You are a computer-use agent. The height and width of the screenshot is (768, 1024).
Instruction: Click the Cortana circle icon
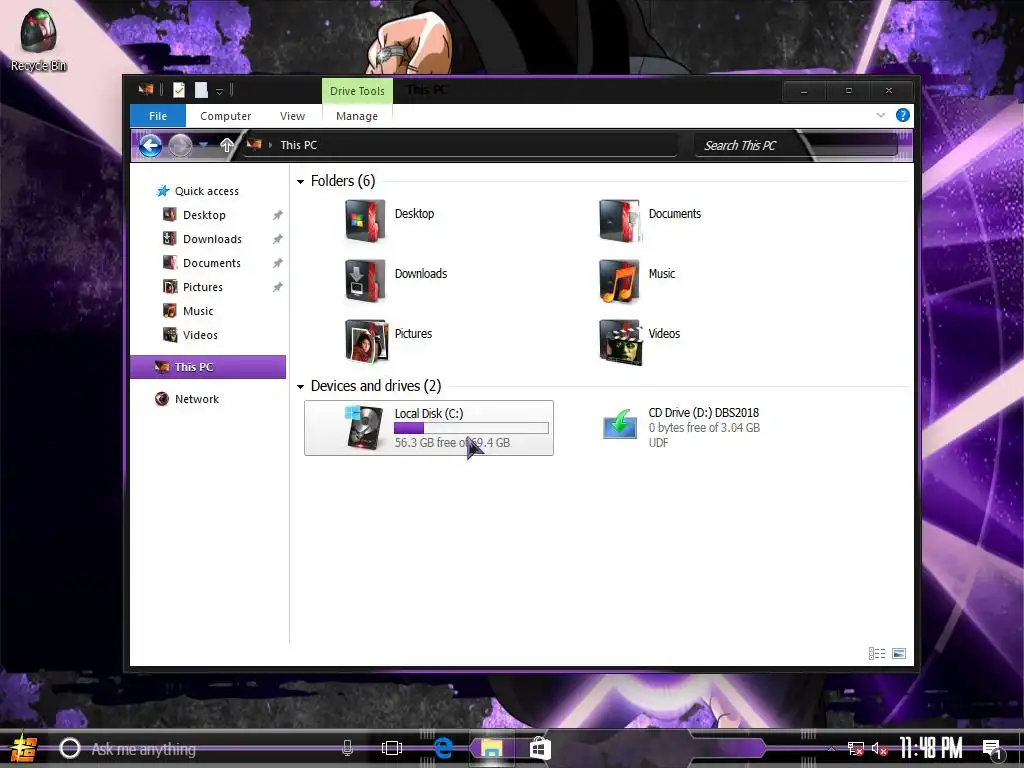[70, 748]
